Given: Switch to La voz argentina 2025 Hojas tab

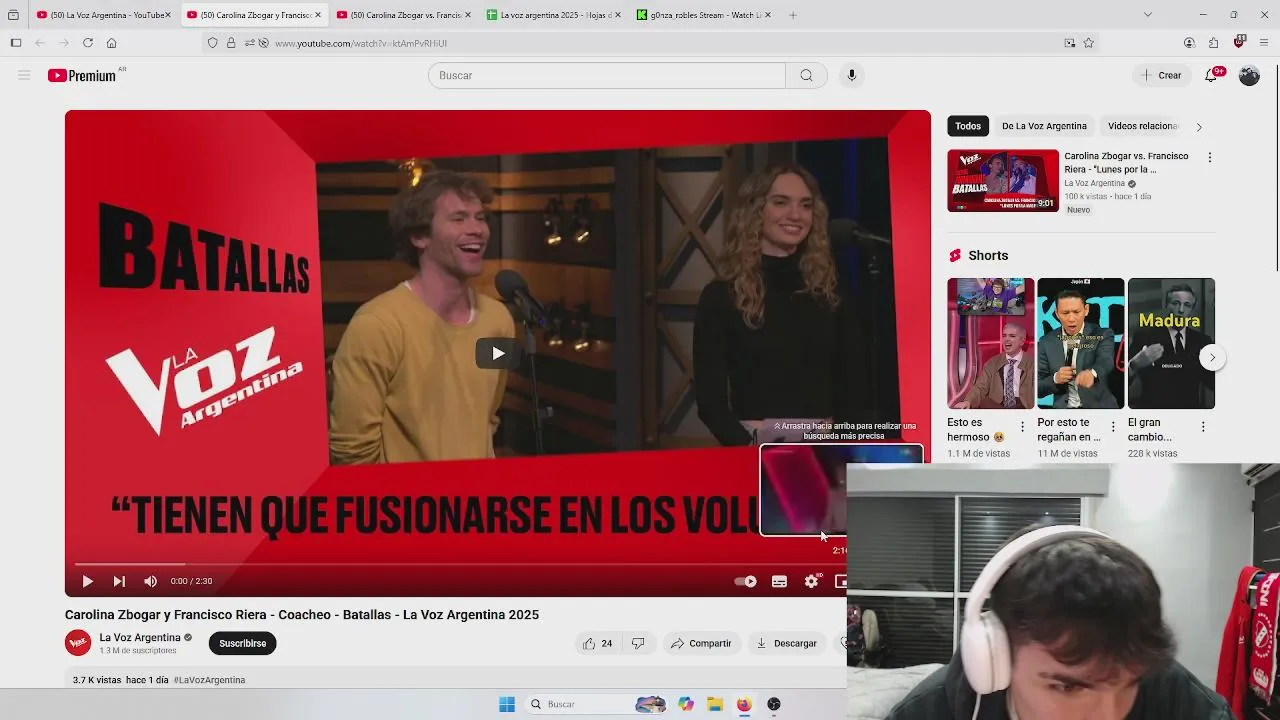Looking at the screenshot, I should tap(553, 15).
